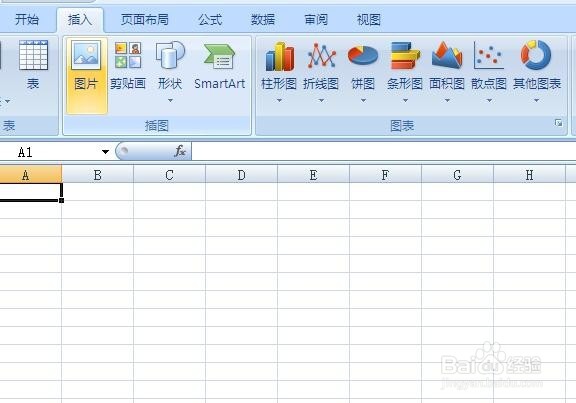Screen dimensions: 576x403
Task: Insert a 饼图 pie chart
Action: (363, 65)
